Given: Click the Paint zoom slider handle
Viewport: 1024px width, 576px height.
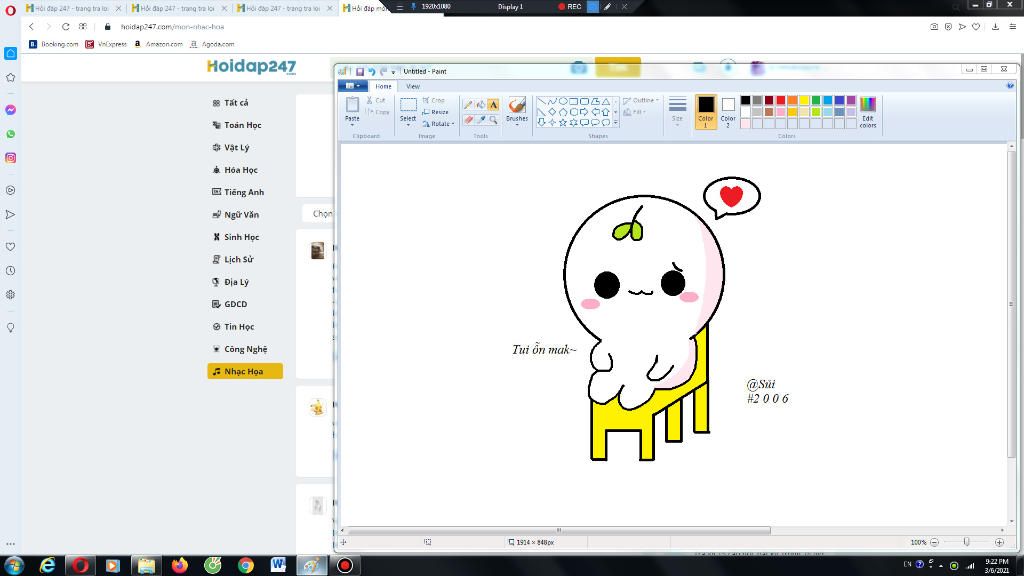Looking at the screenshot, I should point(967,542).
